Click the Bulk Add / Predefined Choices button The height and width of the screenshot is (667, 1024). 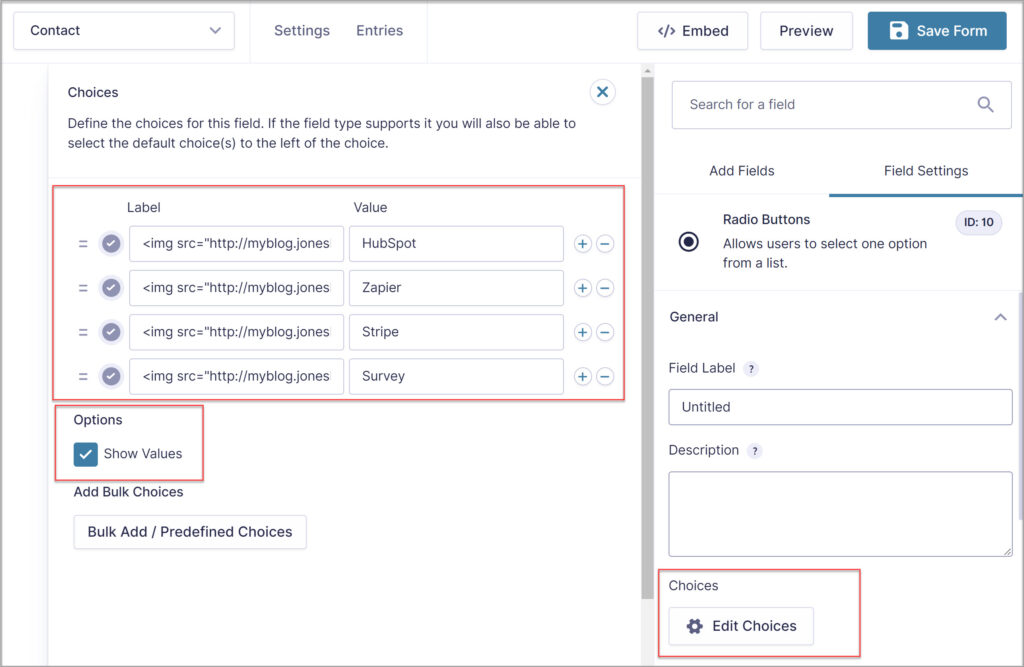point(189,532)
